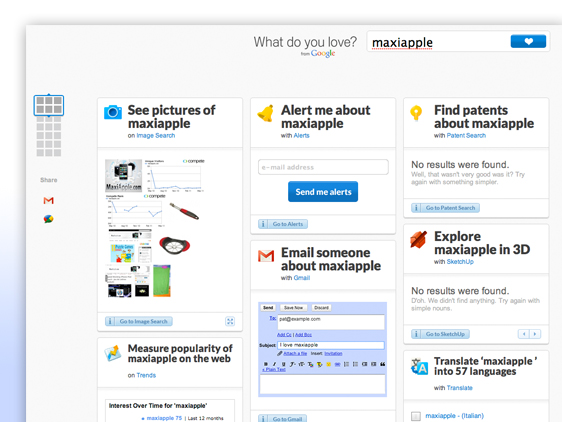Viewport: 562px width, 422px height.
Task: Click Go to SketchUp button
Action: [440, 334]
